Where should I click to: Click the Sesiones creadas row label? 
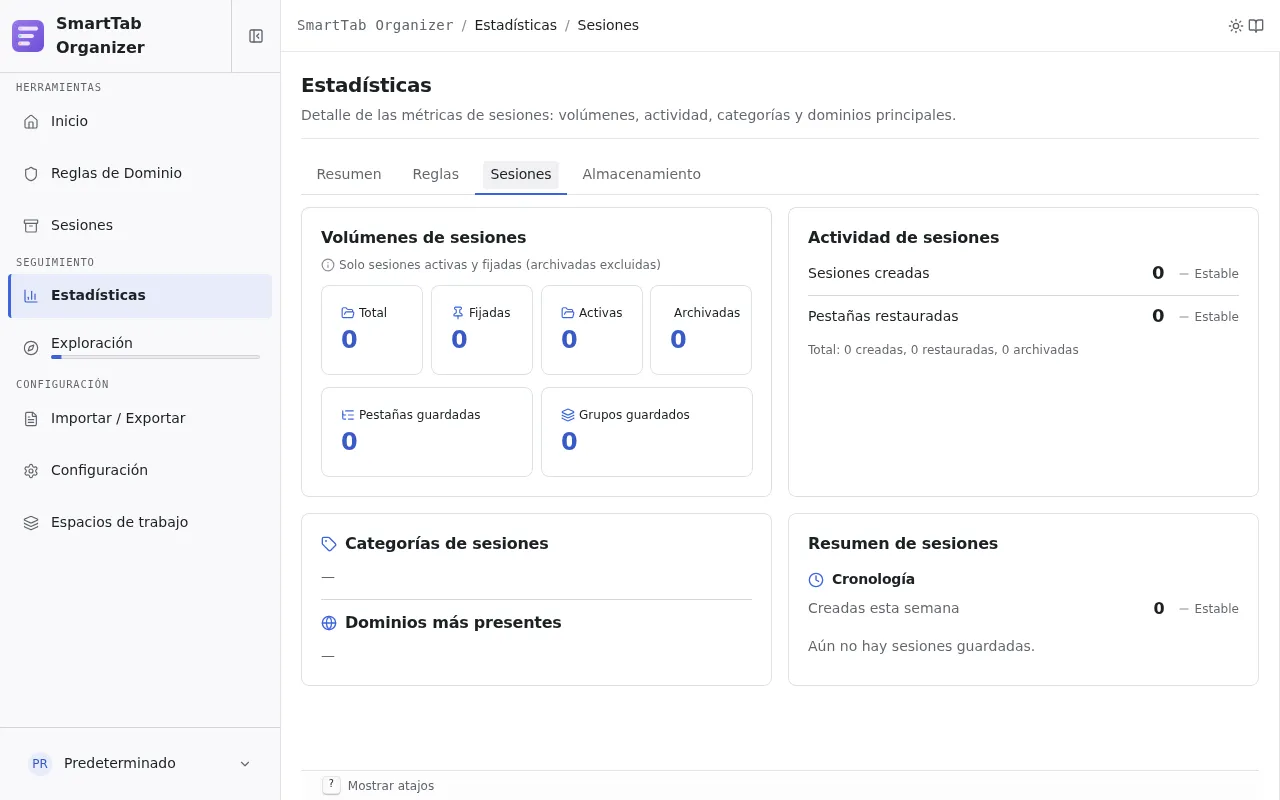click(869, 273)
